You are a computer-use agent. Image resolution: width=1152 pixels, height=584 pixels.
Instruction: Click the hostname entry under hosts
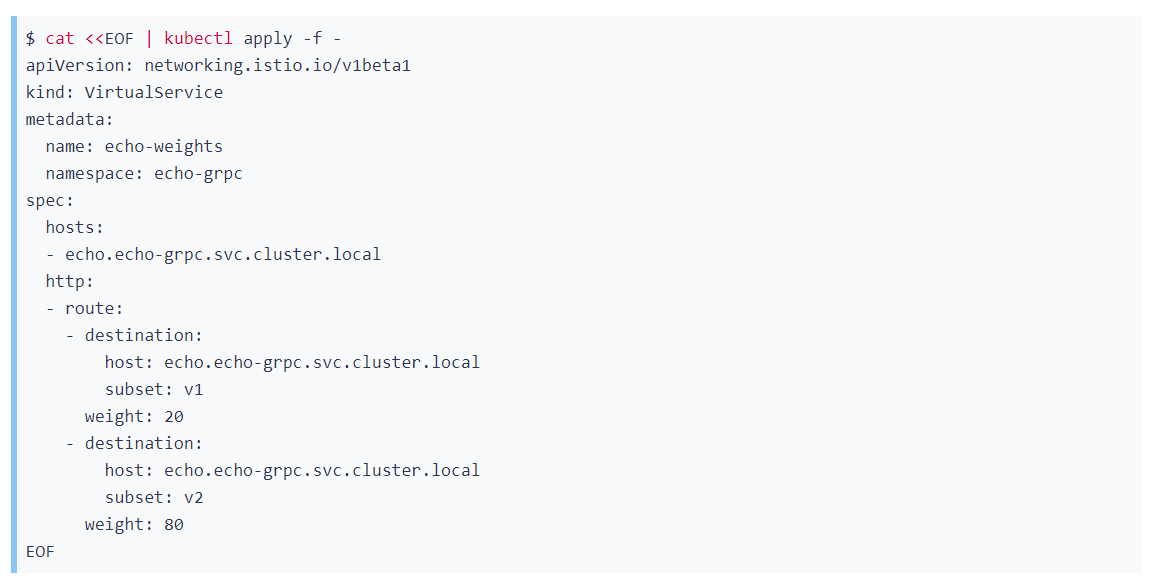pyautogui.click(x=223, y=254)
